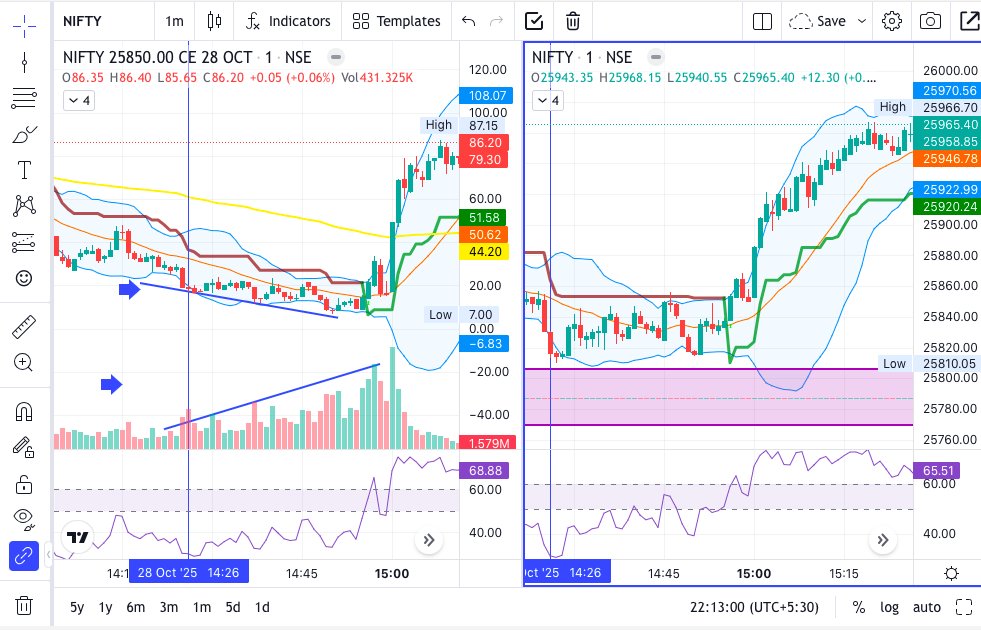Open the emoji icons tool

point(24,278)
